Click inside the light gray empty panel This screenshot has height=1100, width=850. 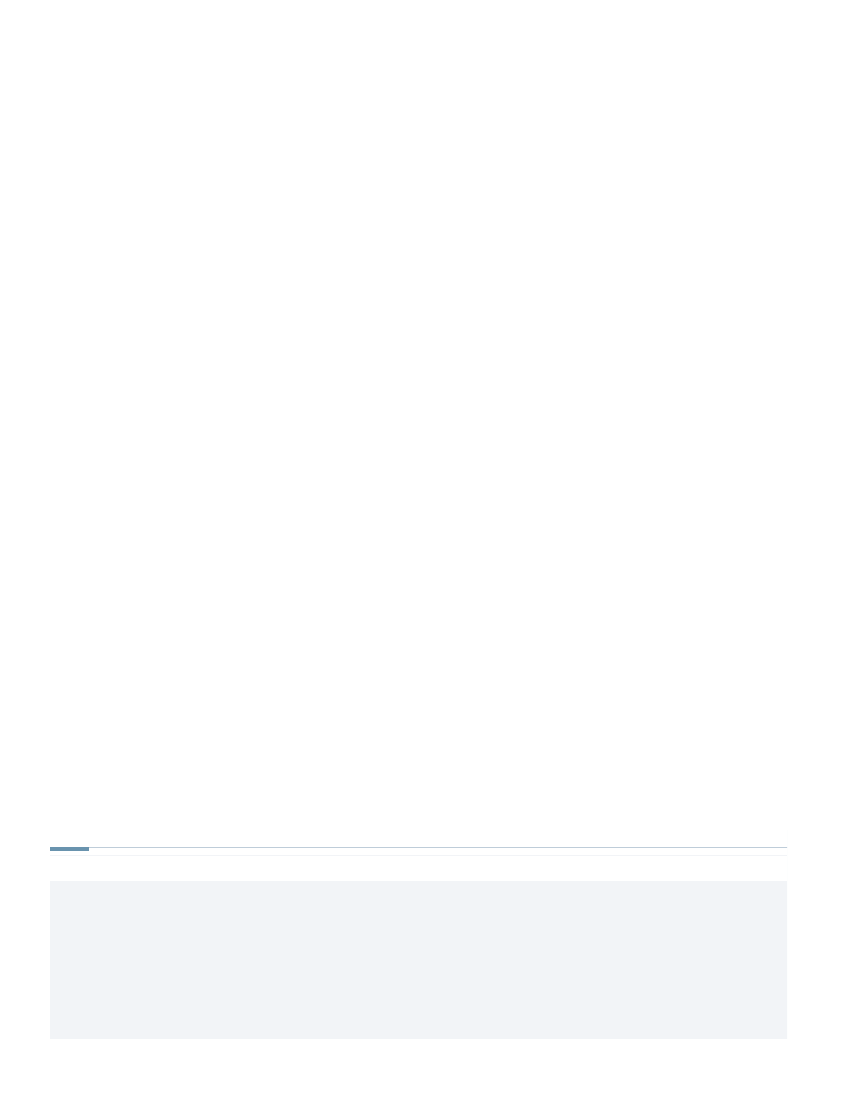click(418, 960)
